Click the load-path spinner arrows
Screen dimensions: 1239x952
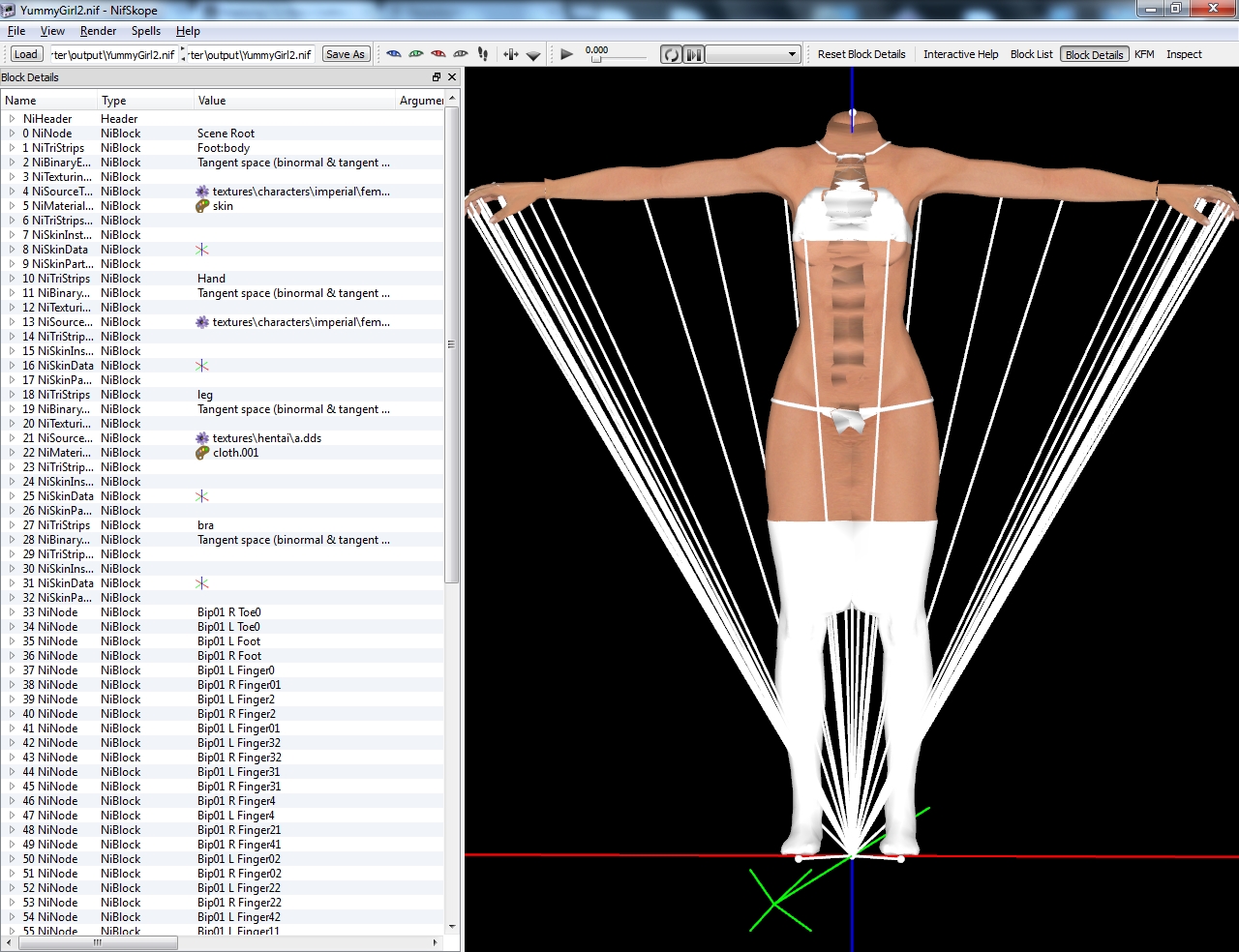click(183, 54)
